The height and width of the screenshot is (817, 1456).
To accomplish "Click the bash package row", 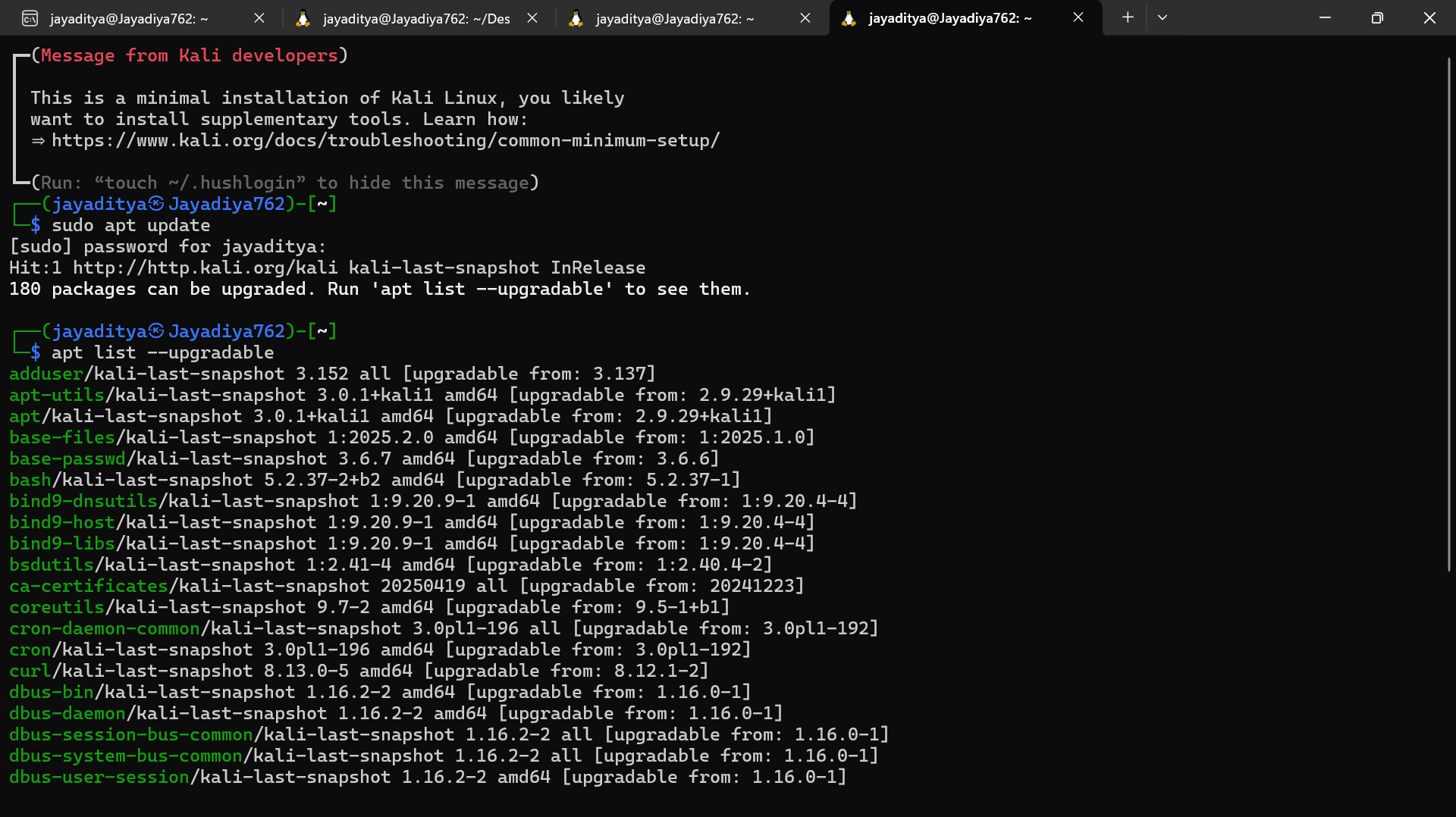I will pyautogui.click(x=375, y=480).
